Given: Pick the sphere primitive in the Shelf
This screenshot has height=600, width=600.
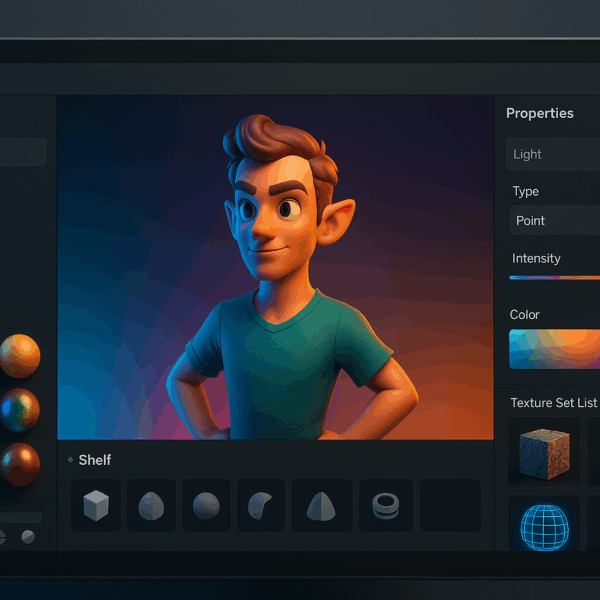Looking at the screenshot, I should click(206, 505).
